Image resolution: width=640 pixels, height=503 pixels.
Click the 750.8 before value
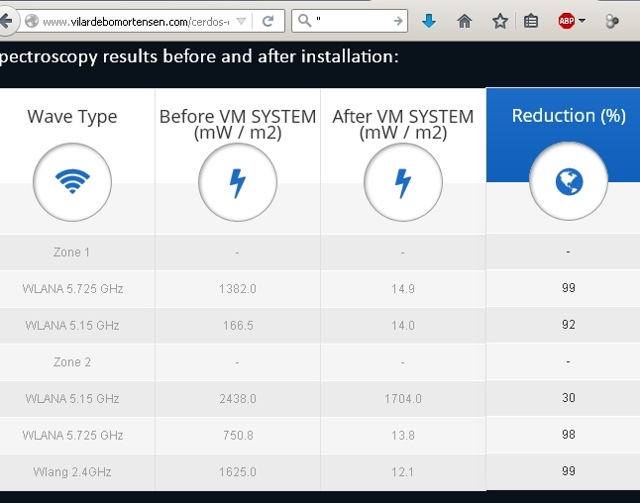(238, 435)
